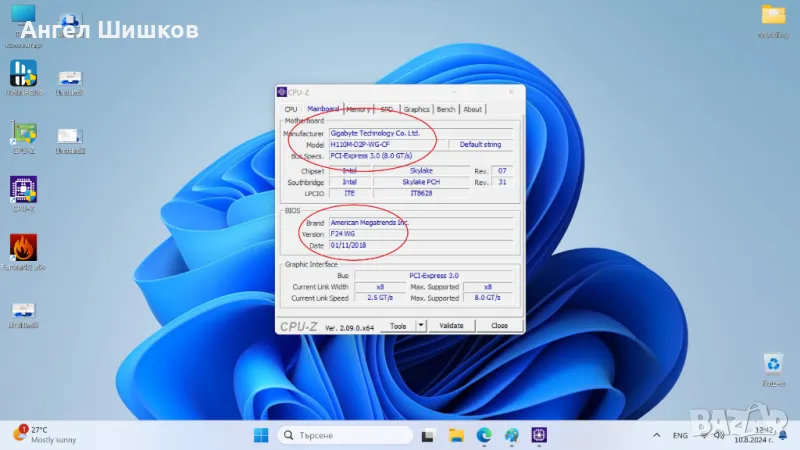
Task: Select the Graphics tab
Action: pos(417,109)
